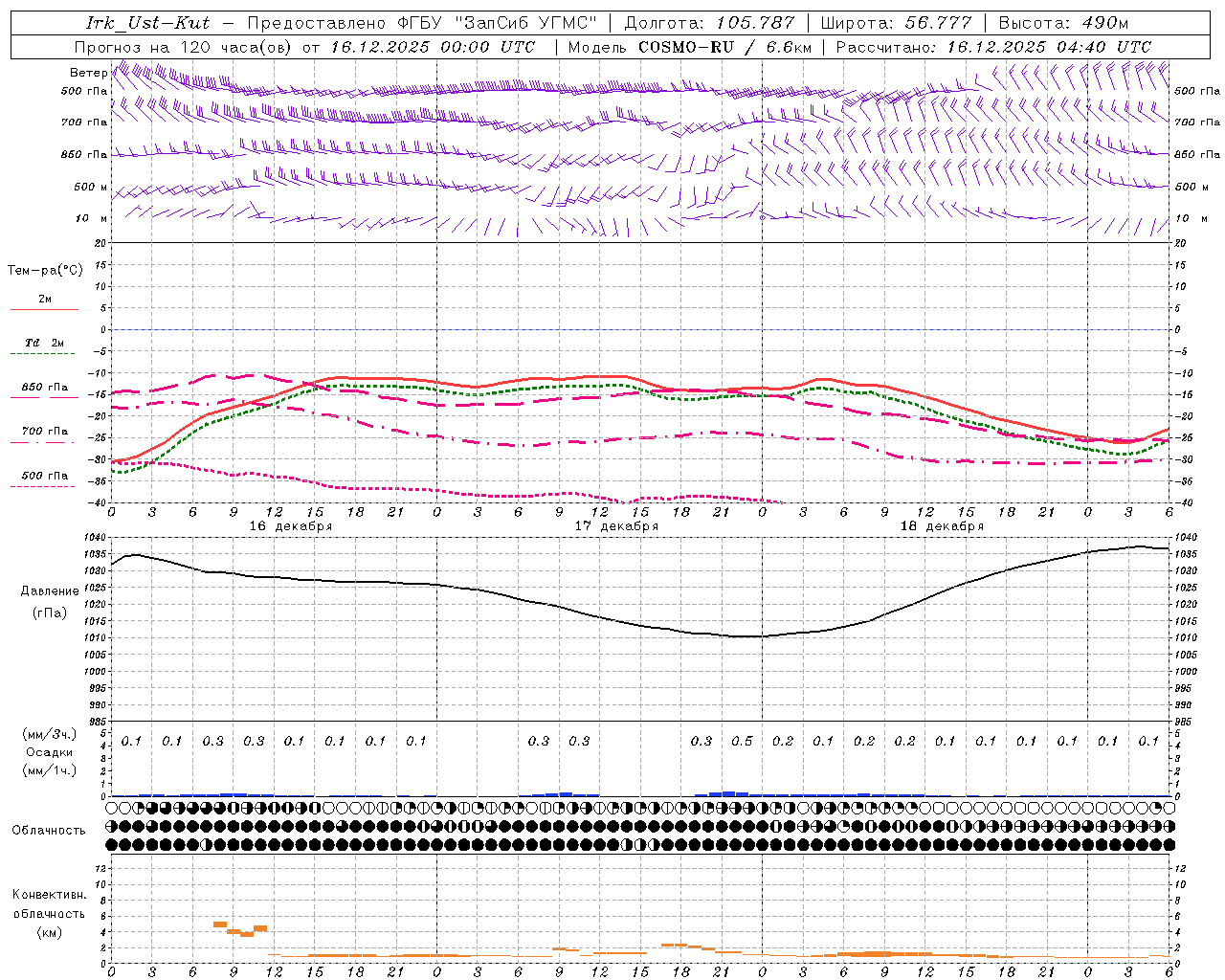Click the Широта: 56.777 header field
Screen dimensions: 1225x980
pos(896,23)
